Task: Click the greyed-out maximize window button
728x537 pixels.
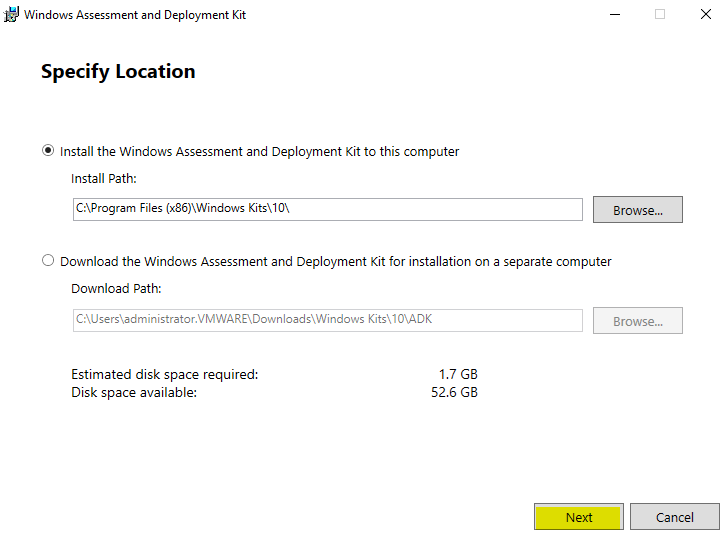Action: [660, 15]
